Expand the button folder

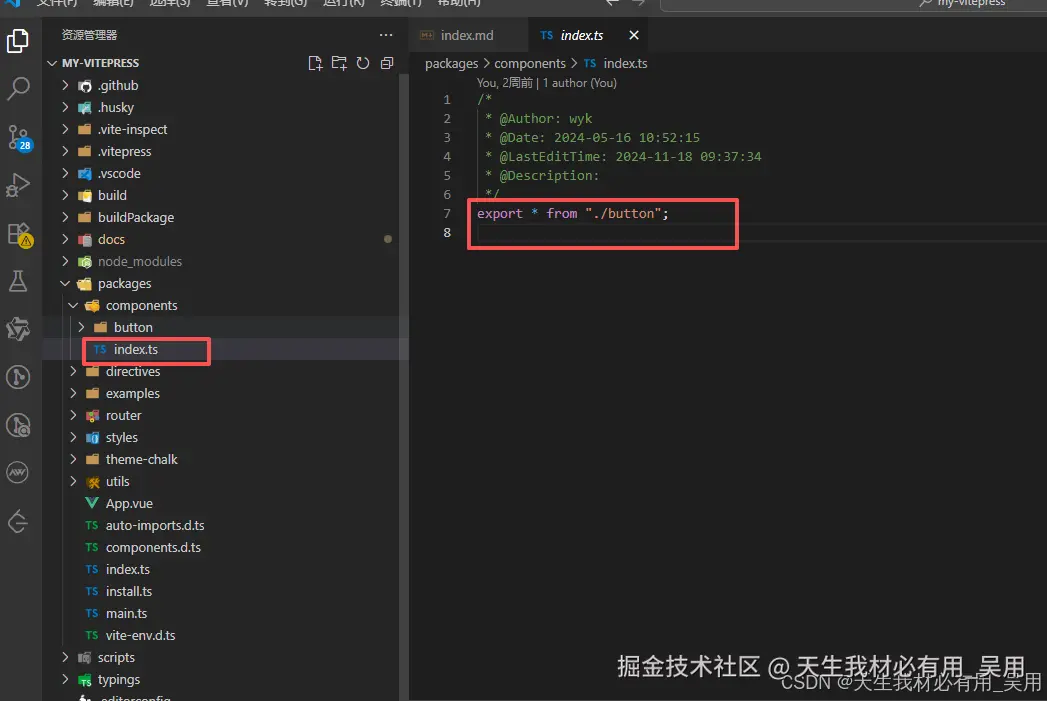[x=81, y=327]
